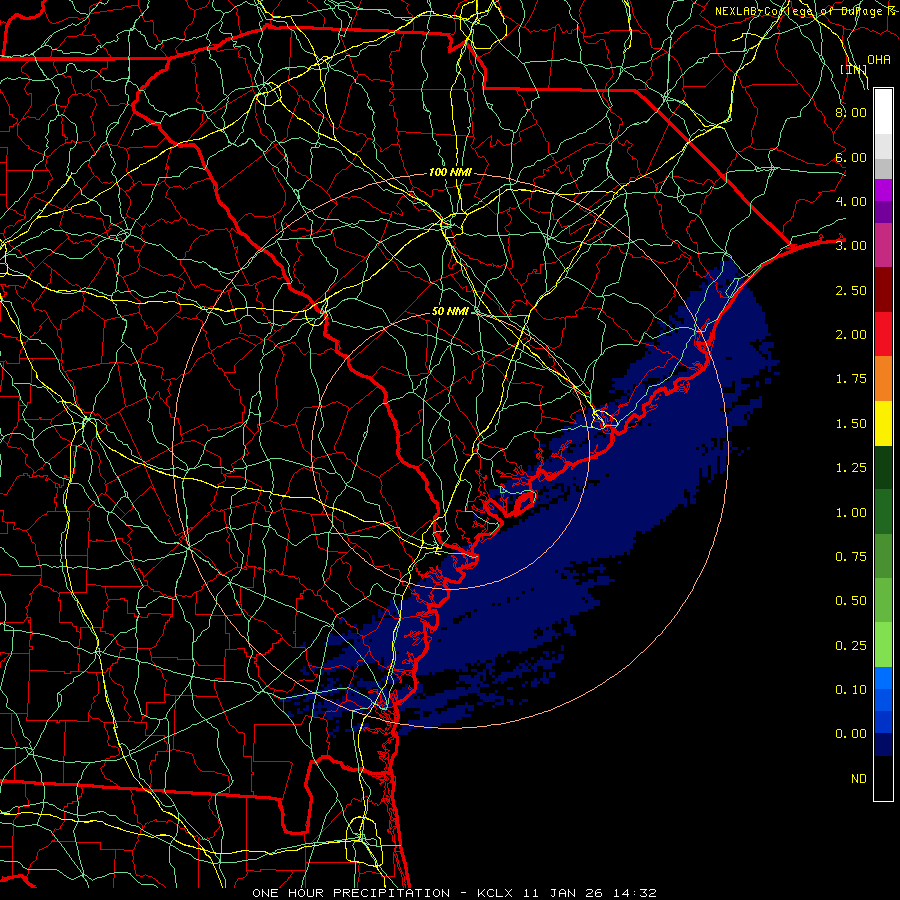Click the dark green 1.25 legend block

tap(883, 467)
